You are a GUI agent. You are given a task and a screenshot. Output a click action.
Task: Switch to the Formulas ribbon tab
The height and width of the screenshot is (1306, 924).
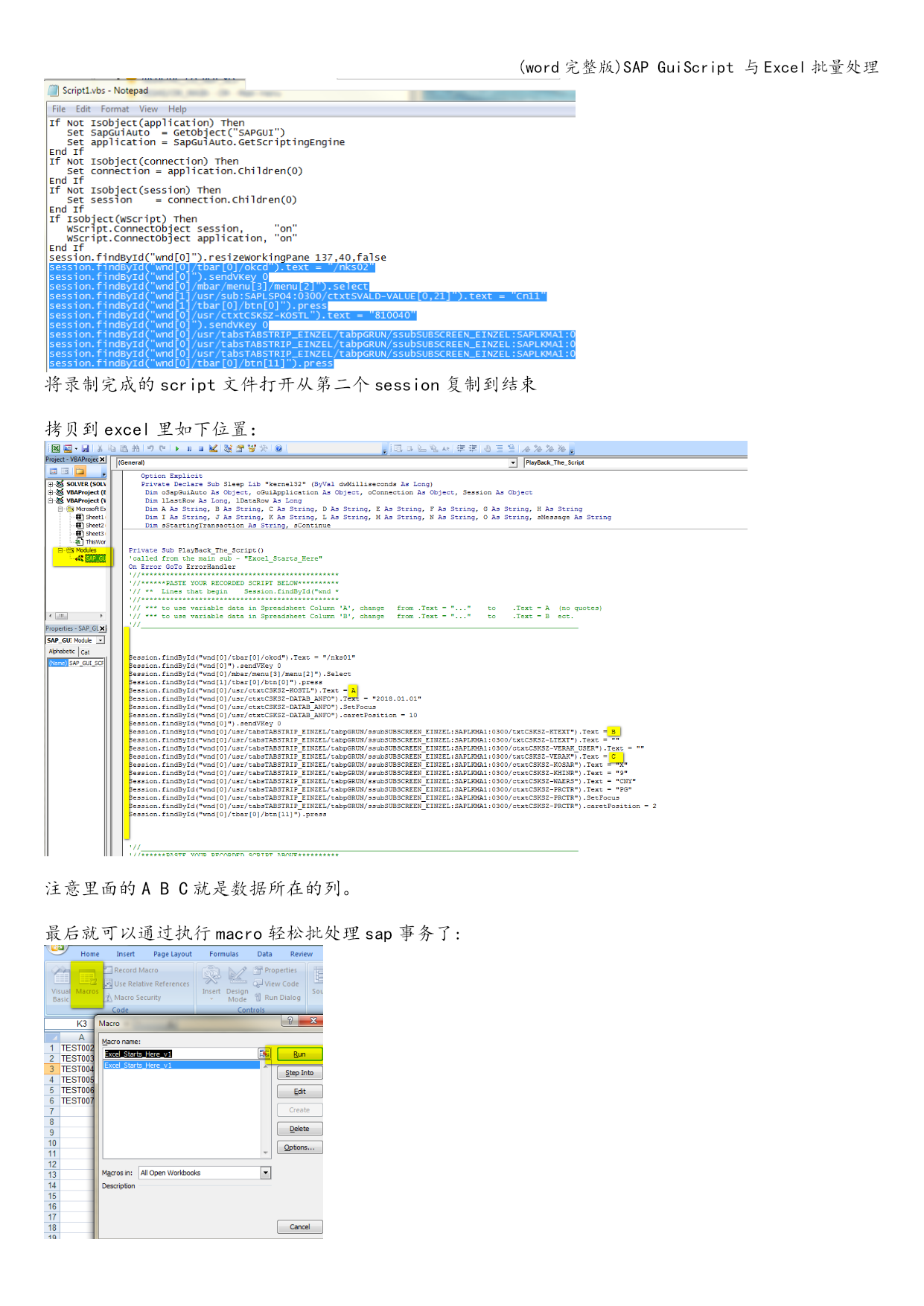(224, 954)
